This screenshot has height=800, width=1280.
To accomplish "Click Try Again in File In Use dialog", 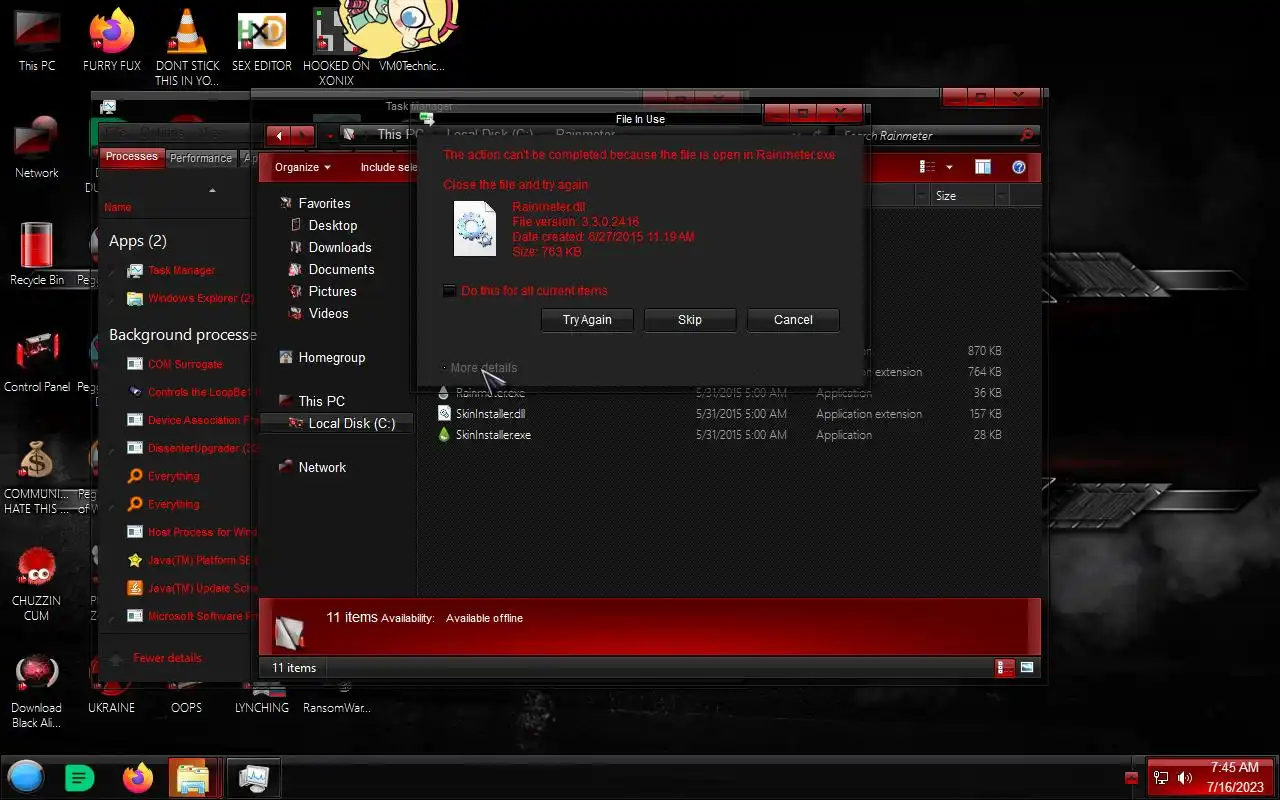I will (x=586, y=320).
